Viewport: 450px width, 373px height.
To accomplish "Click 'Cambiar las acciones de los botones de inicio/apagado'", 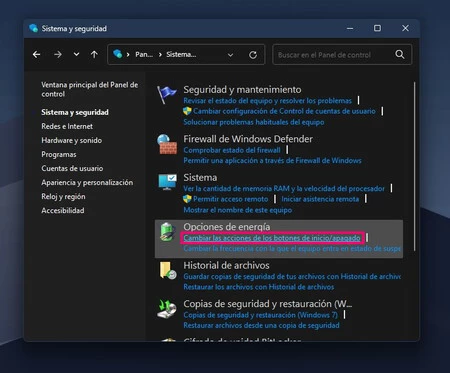I will pos(272,238).
